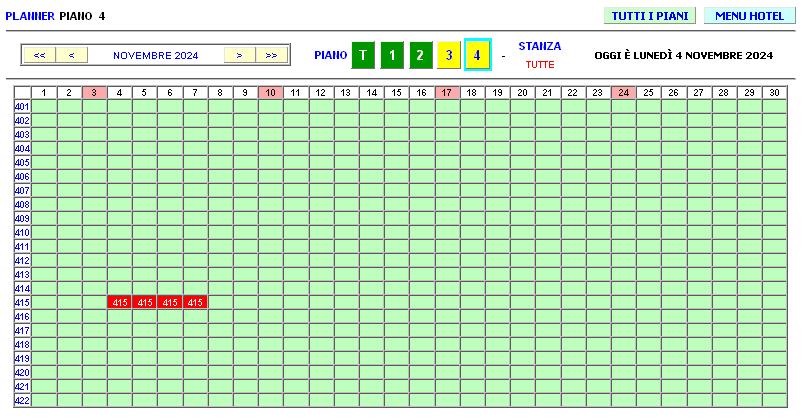The image size is (801, 419).
Task: Open room 404 row label
Action: [22, 149]
